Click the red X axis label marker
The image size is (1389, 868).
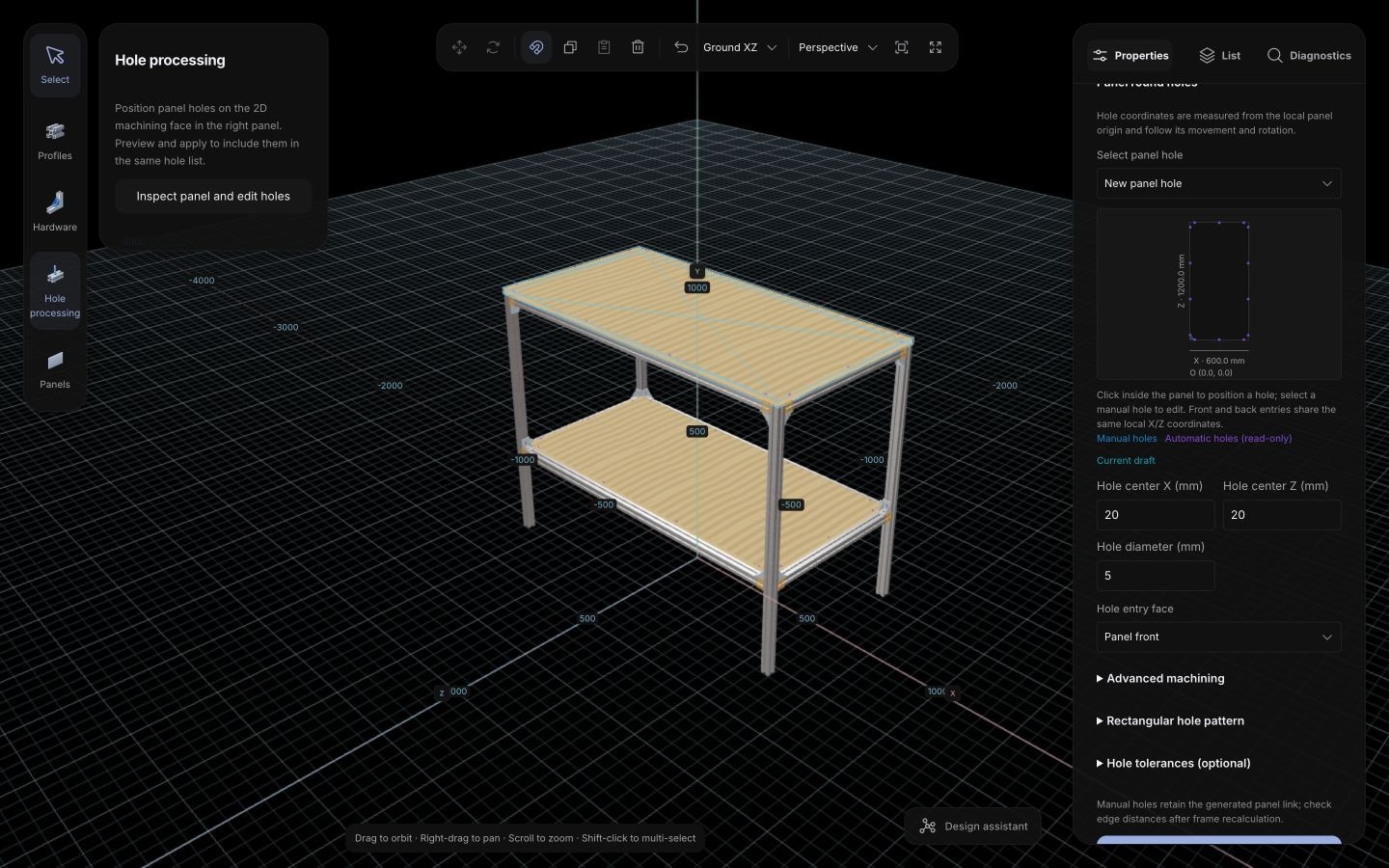[x=952, y=693]
